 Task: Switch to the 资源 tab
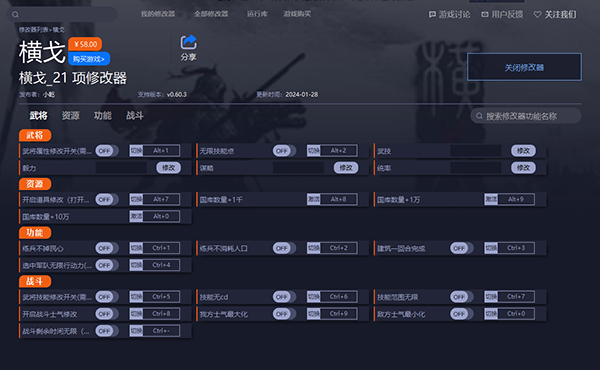(70, 116)
